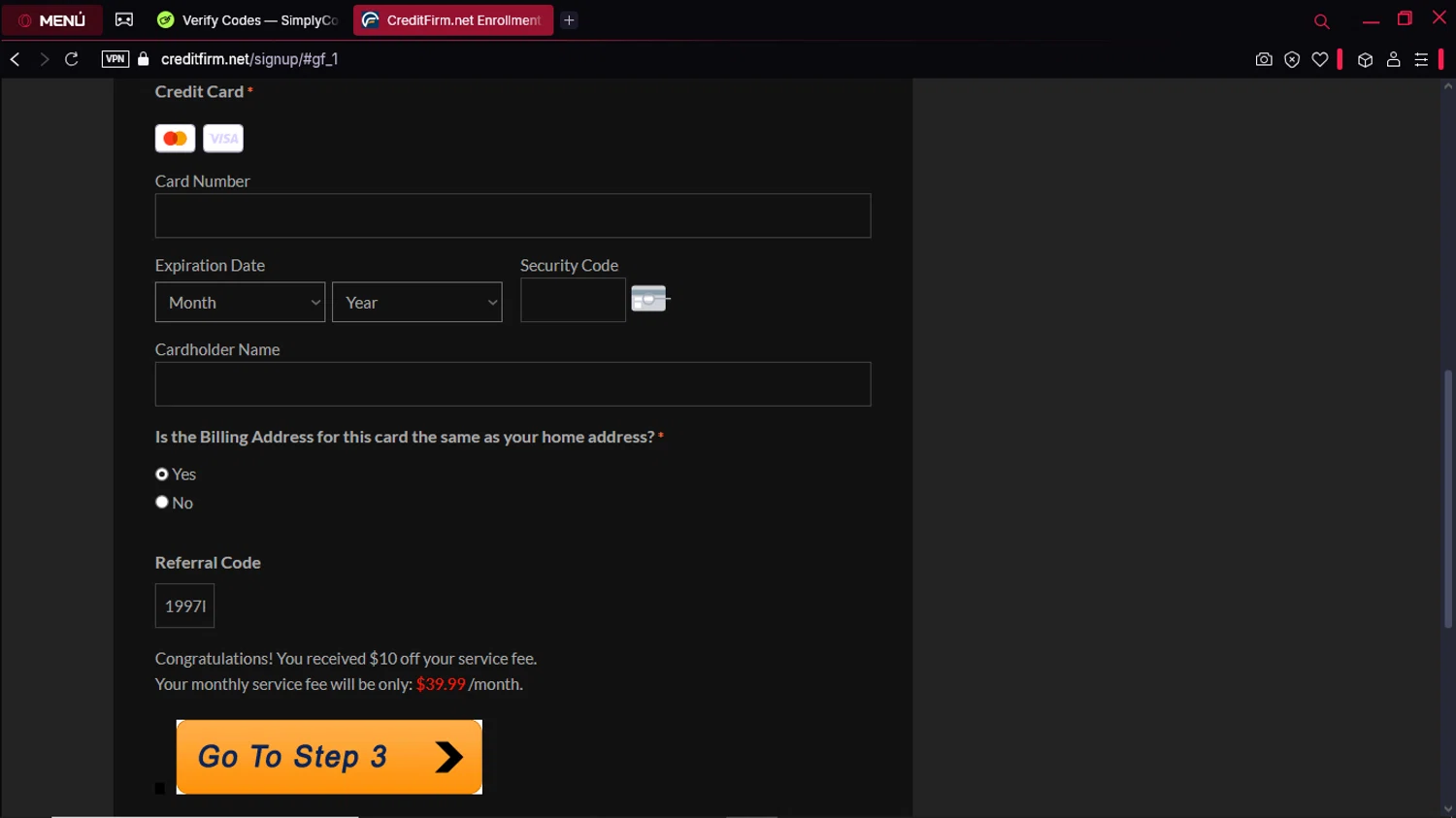Click the padlock site security icon

pyautogui.click(x=144, y=59)
